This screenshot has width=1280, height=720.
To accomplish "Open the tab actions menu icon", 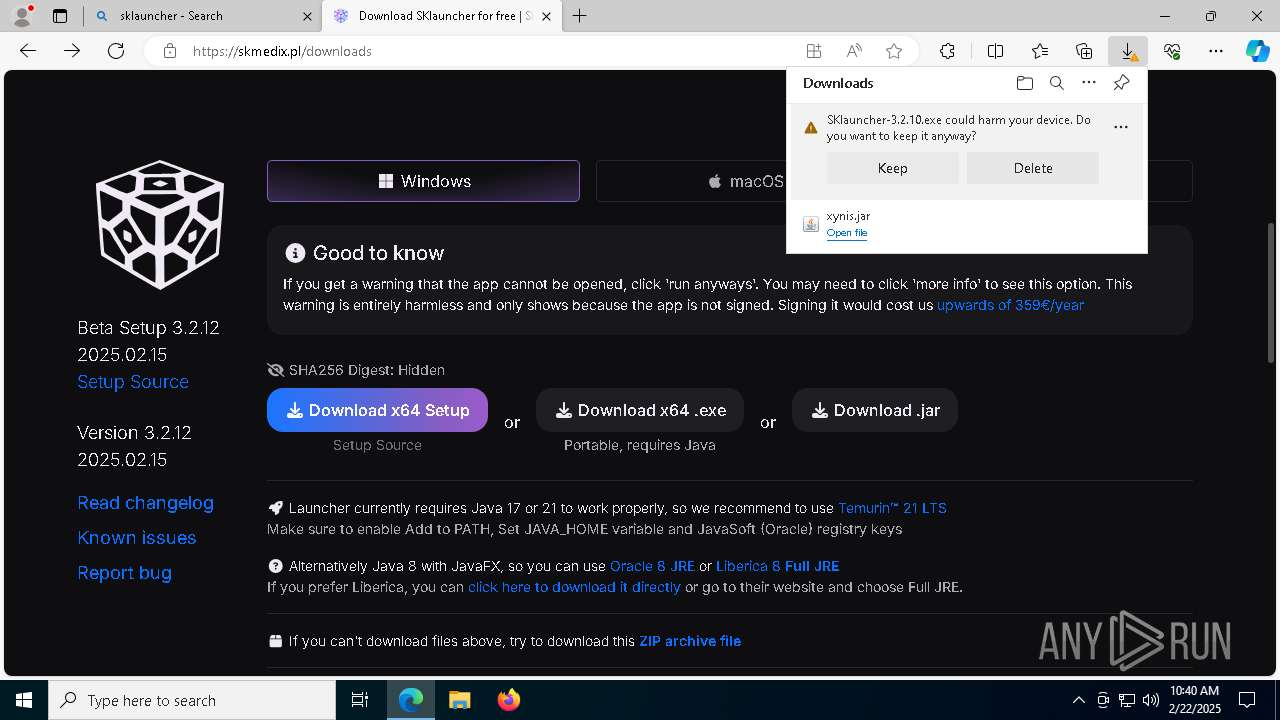I will 60,16.
